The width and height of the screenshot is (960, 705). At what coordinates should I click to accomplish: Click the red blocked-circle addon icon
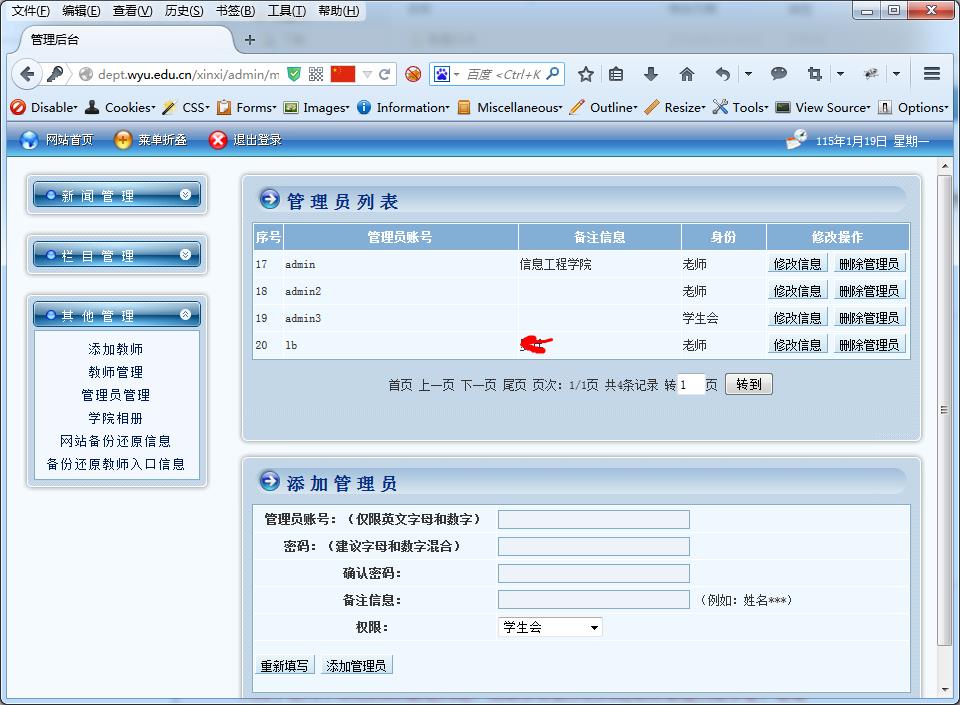413,75
